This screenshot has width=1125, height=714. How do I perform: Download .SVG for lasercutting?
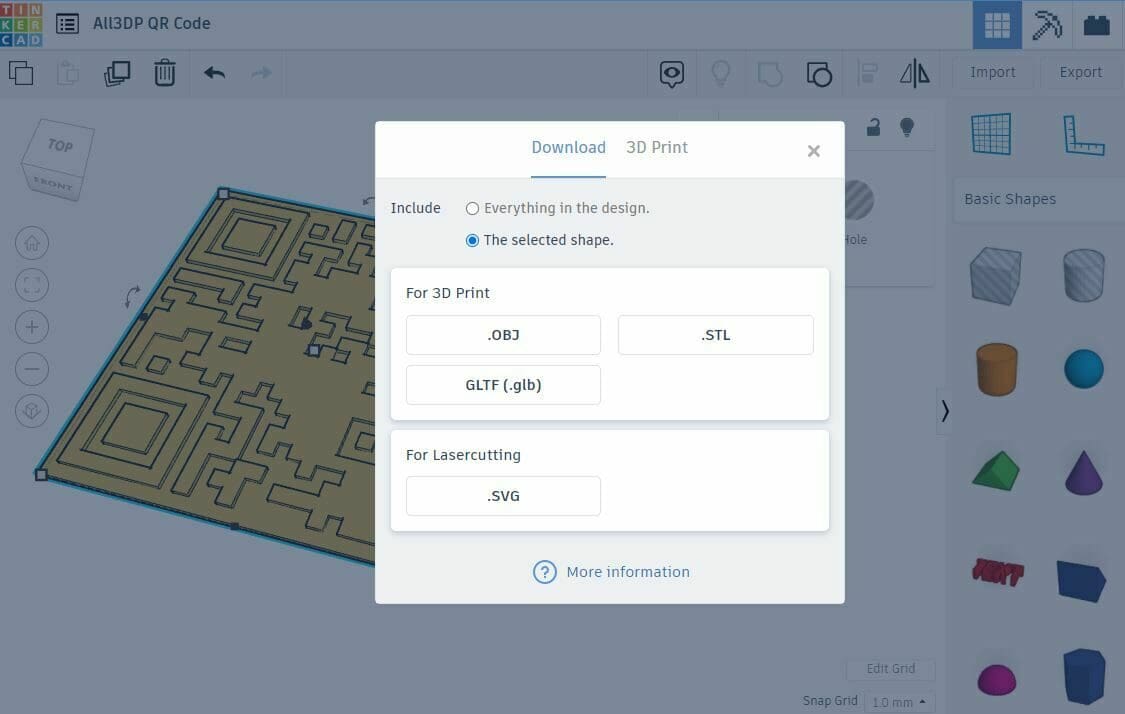[503, 496]
